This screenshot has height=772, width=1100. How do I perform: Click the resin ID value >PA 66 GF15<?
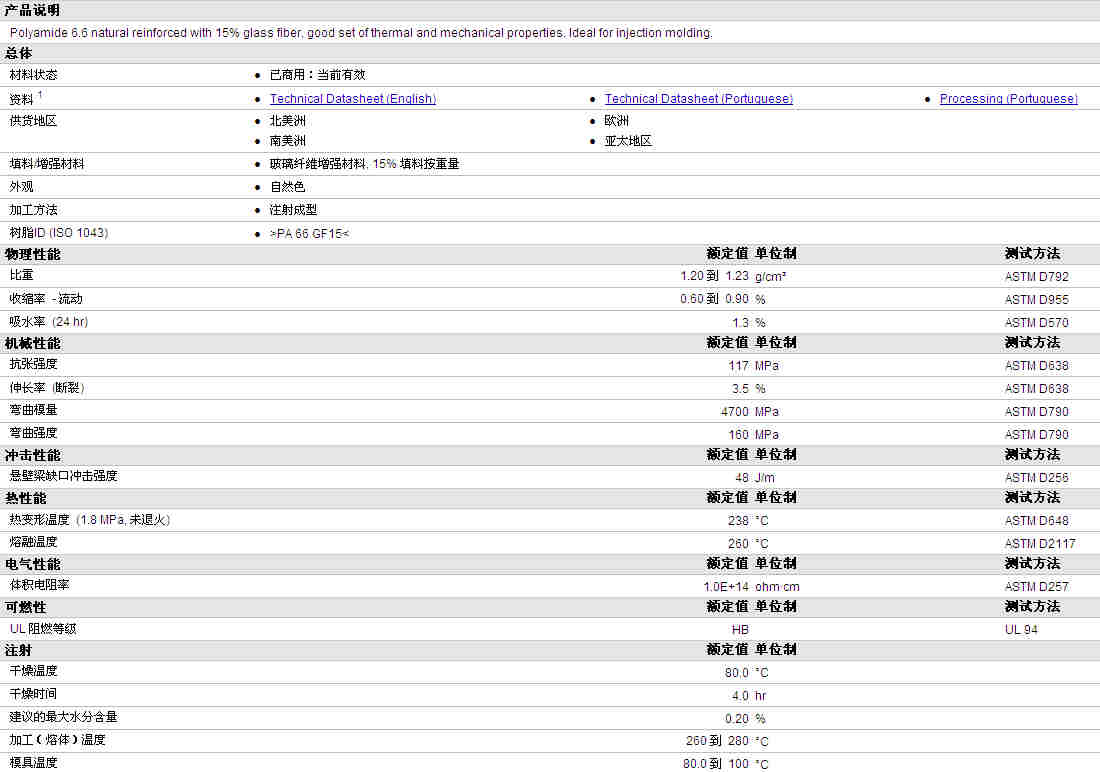click(x=309, y=234)
